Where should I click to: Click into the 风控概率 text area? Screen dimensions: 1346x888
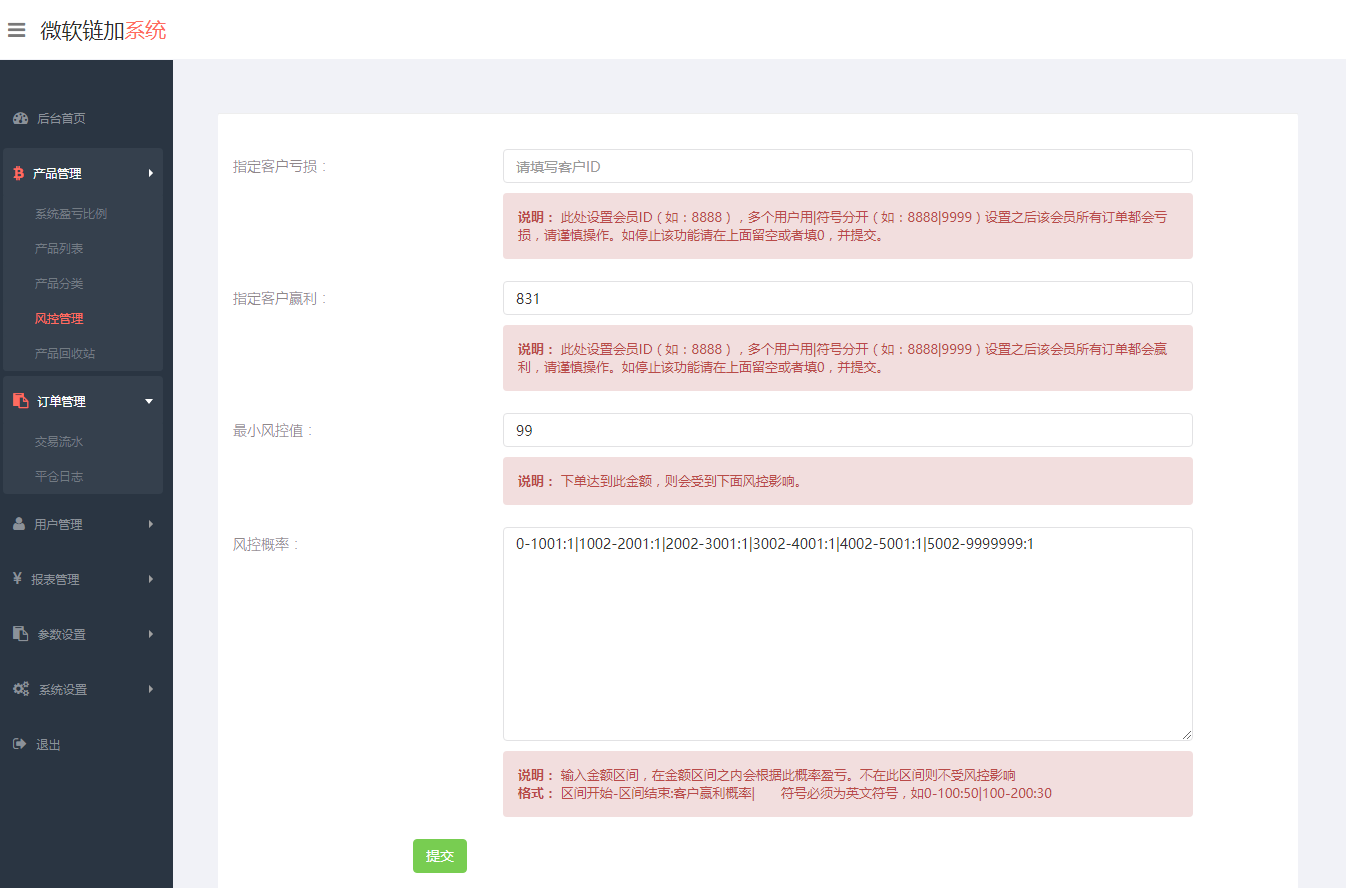pos(847,640)
